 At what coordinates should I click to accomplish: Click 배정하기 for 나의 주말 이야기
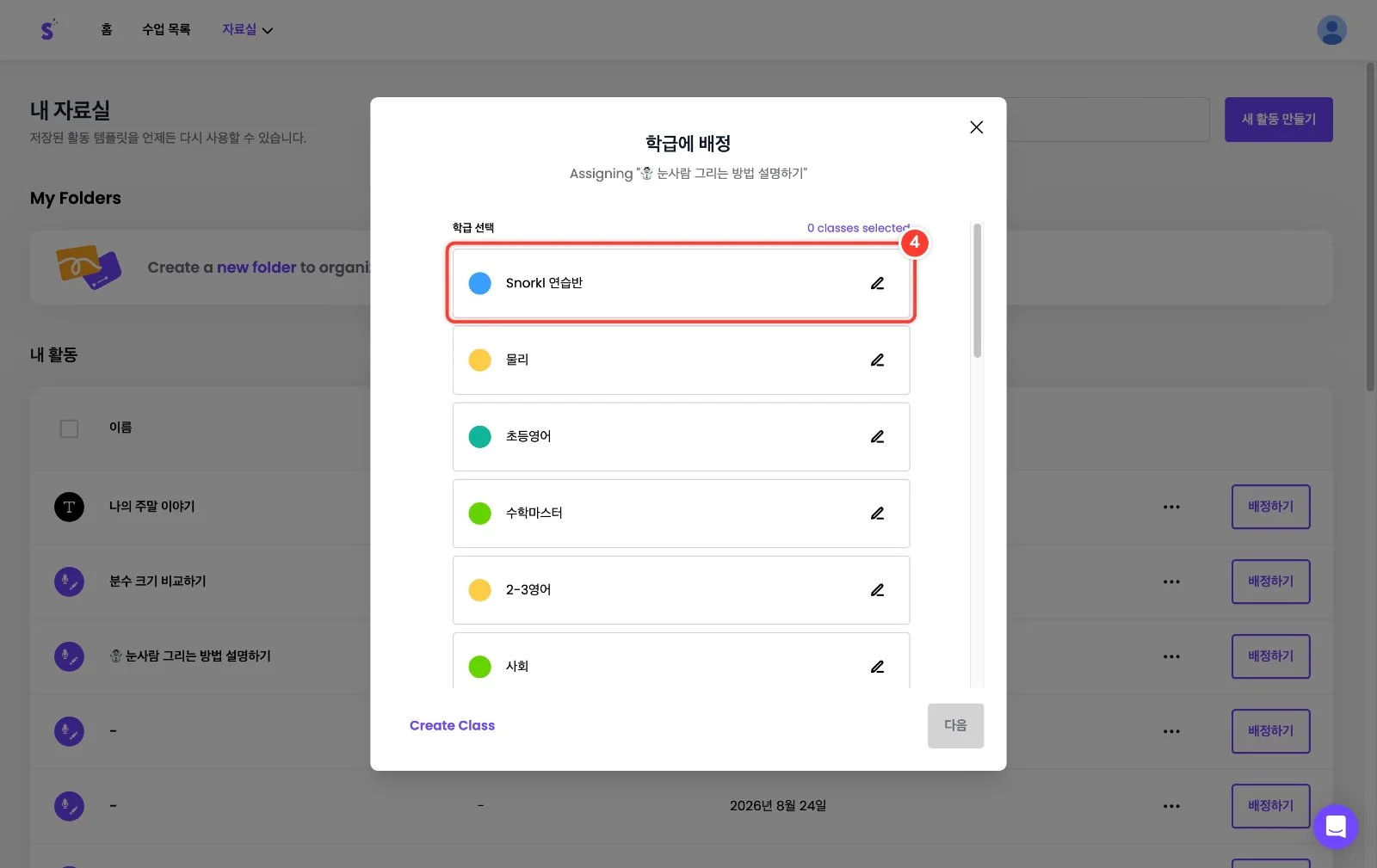(x=1270, y=507)
